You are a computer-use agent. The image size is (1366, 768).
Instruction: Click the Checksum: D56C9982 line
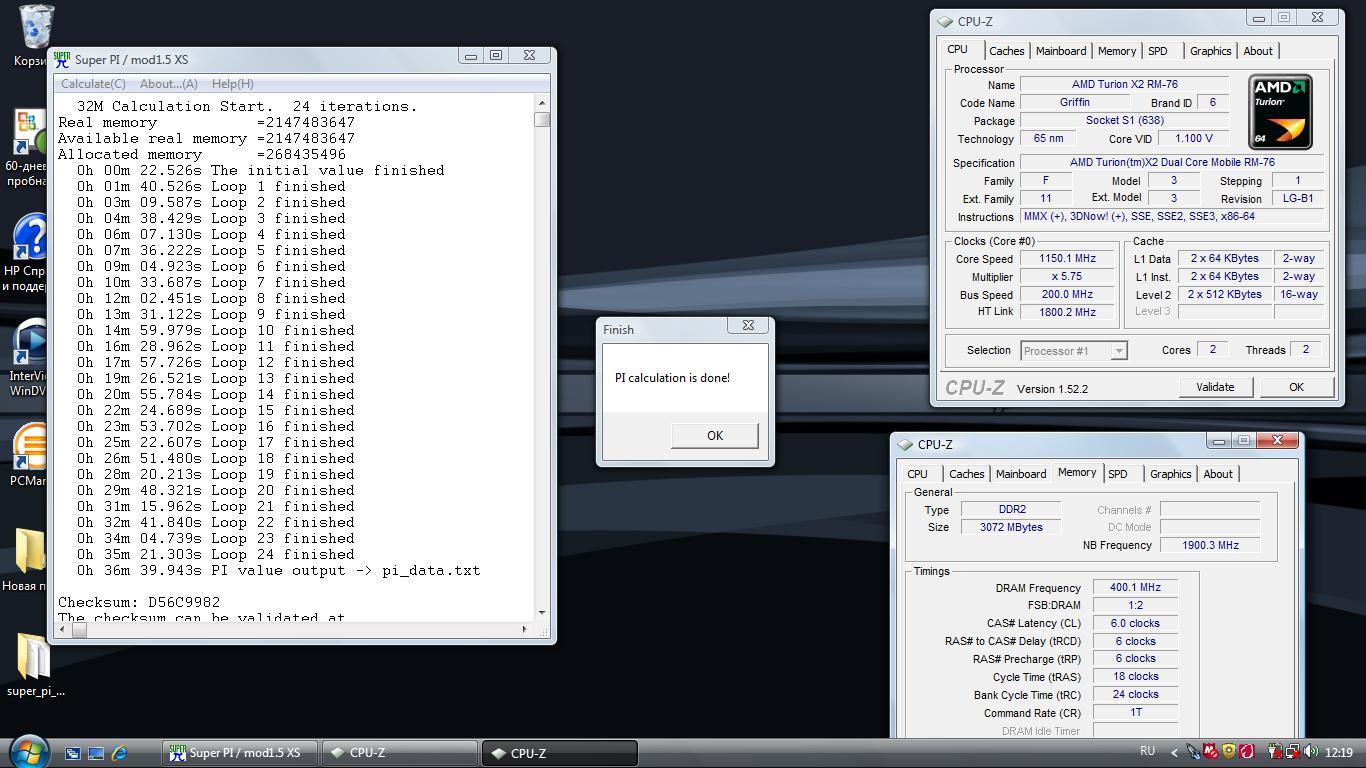click(x=139, y=602)
